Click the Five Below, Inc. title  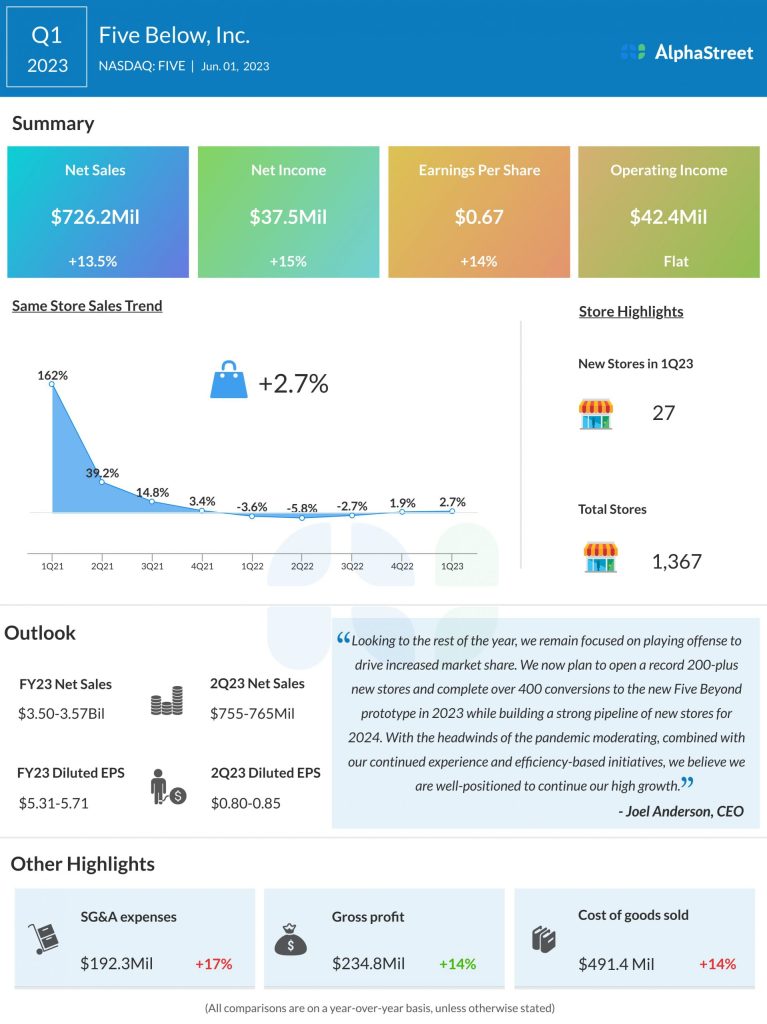(x=174, y=36)
